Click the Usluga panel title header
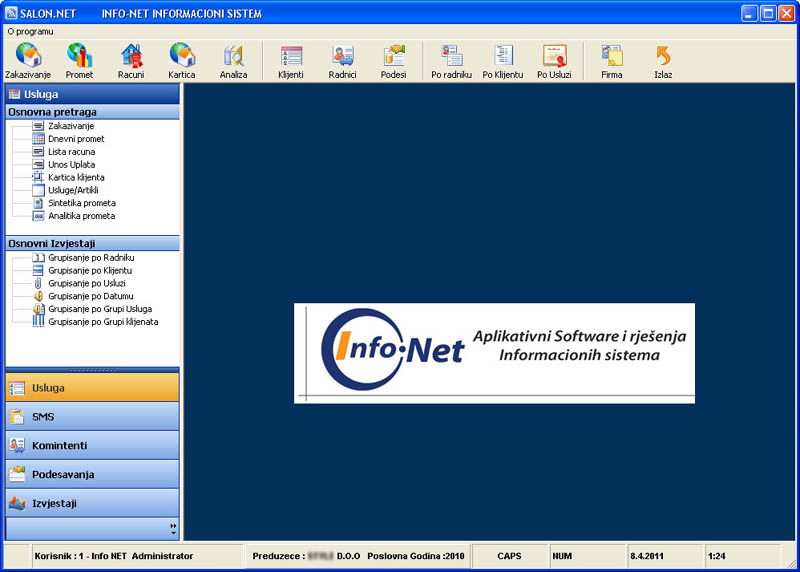 pos(92,94)
